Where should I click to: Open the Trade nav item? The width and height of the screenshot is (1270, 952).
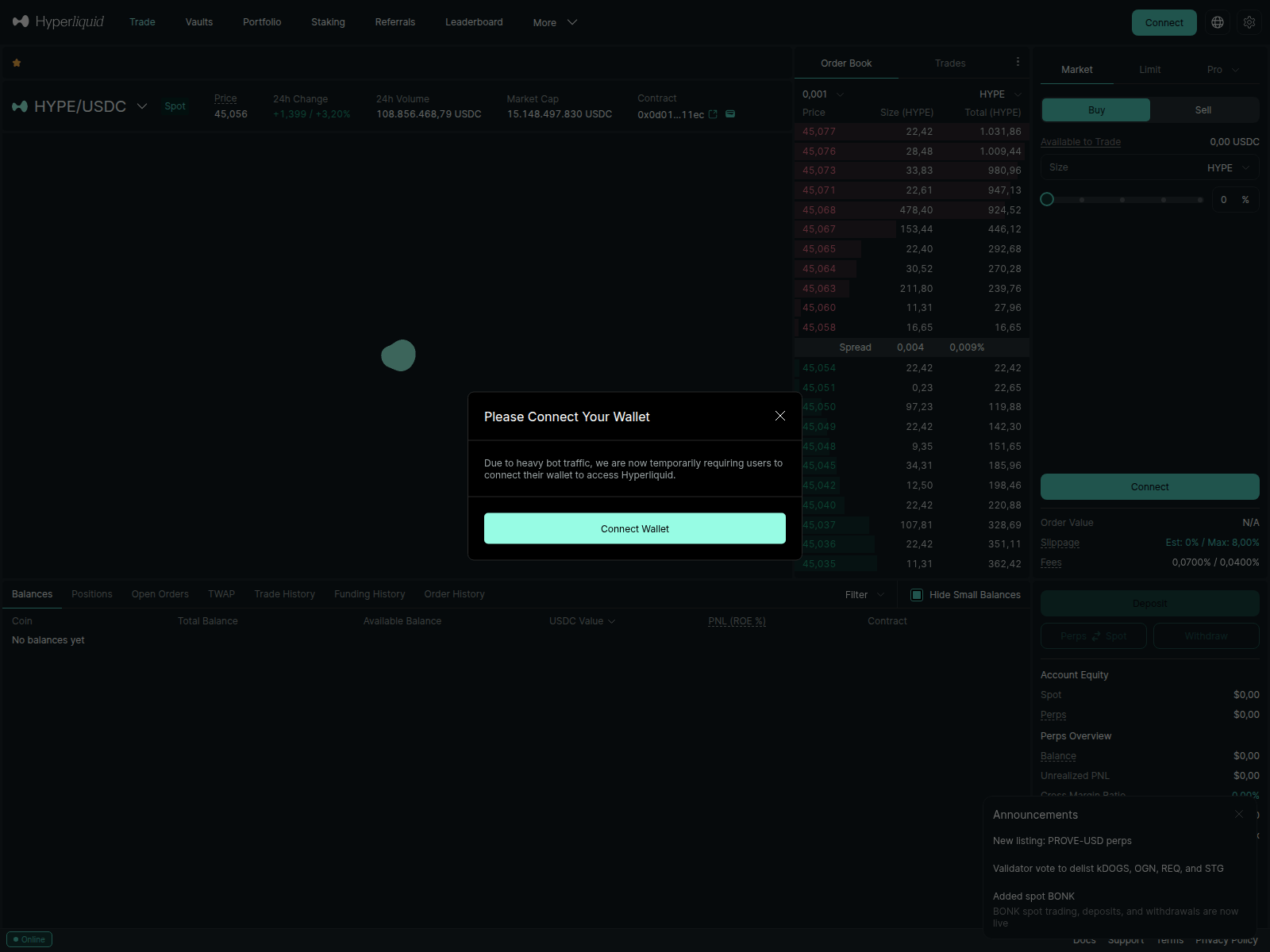(142, 22)
